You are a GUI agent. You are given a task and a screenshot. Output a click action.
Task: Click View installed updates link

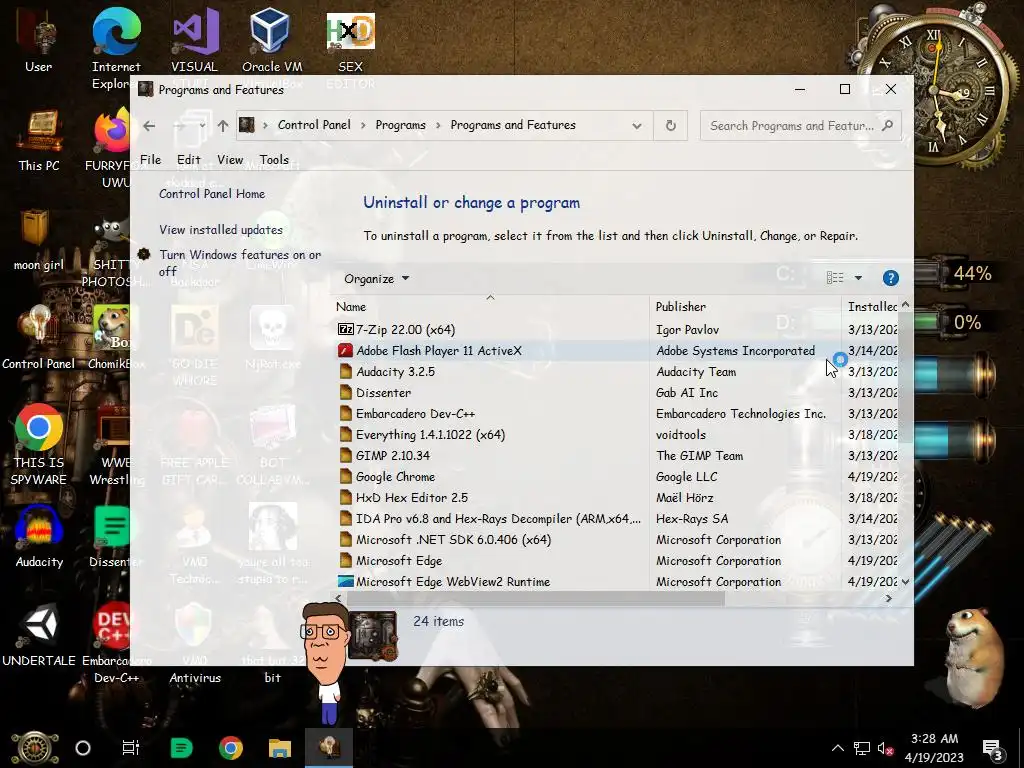pos(221,230)
